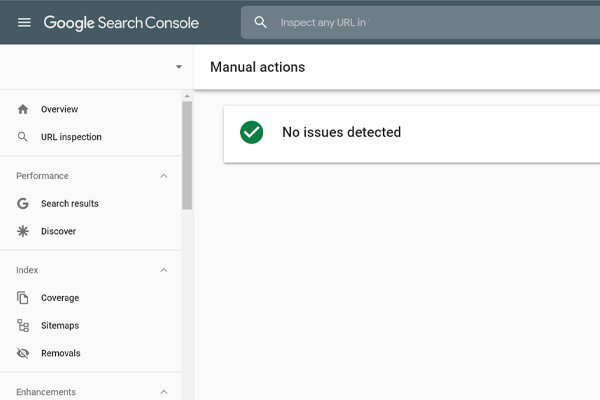Click the Performance section heading
The image size is (600, 400).
(x=42, y=176)
